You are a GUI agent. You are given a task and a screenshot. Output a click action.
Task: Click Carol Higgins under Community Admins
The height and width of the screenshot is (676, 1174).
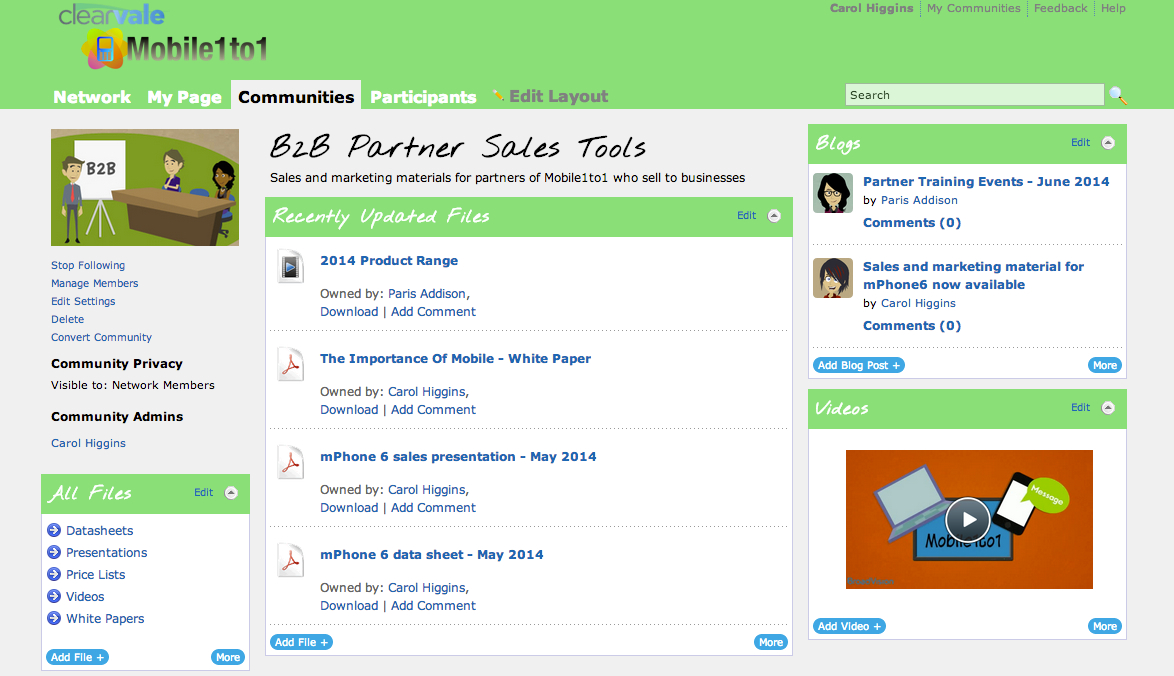[x=88, y=443]
